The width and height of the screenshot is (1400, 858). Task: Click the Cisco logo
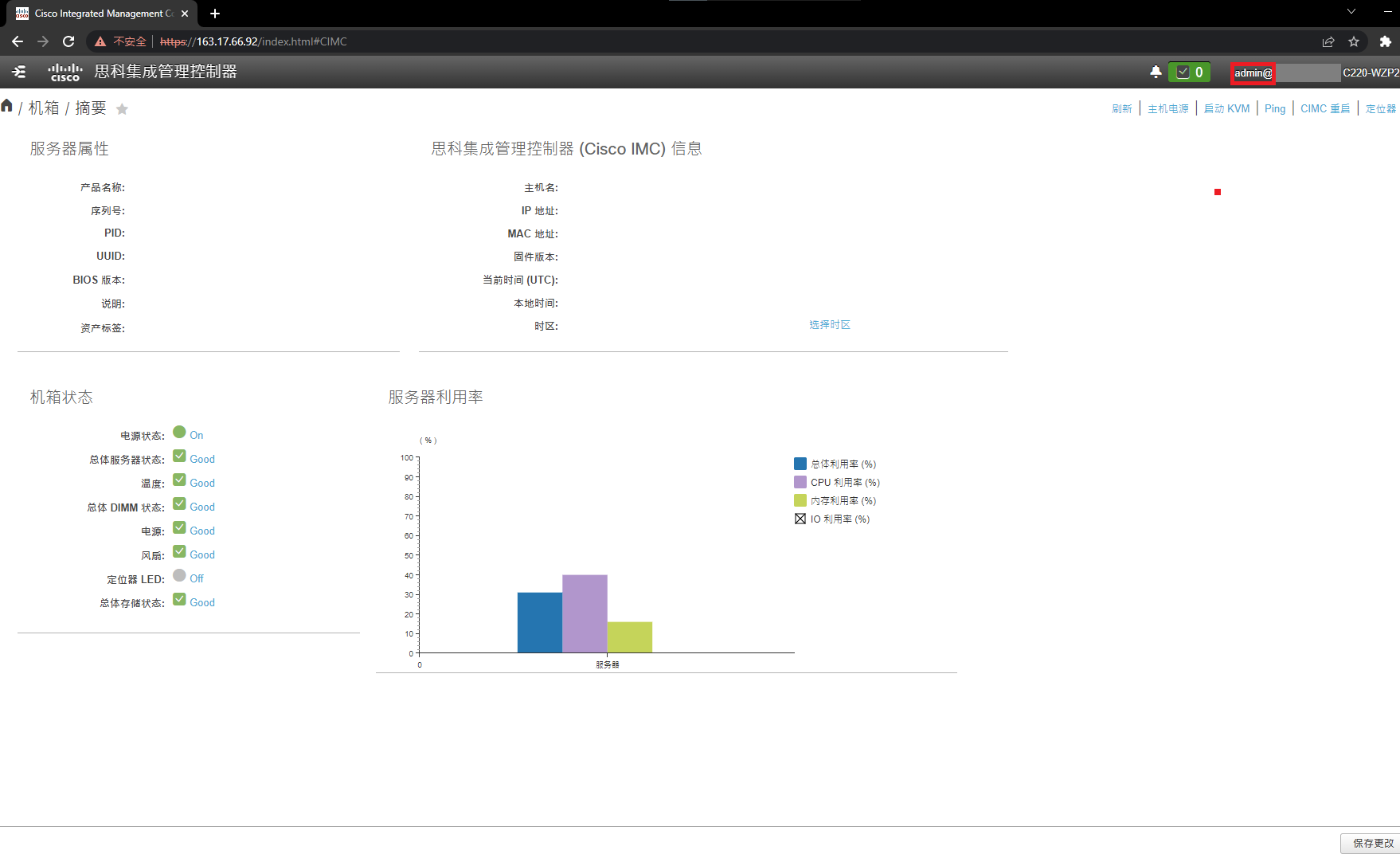[x=65, y=72]
